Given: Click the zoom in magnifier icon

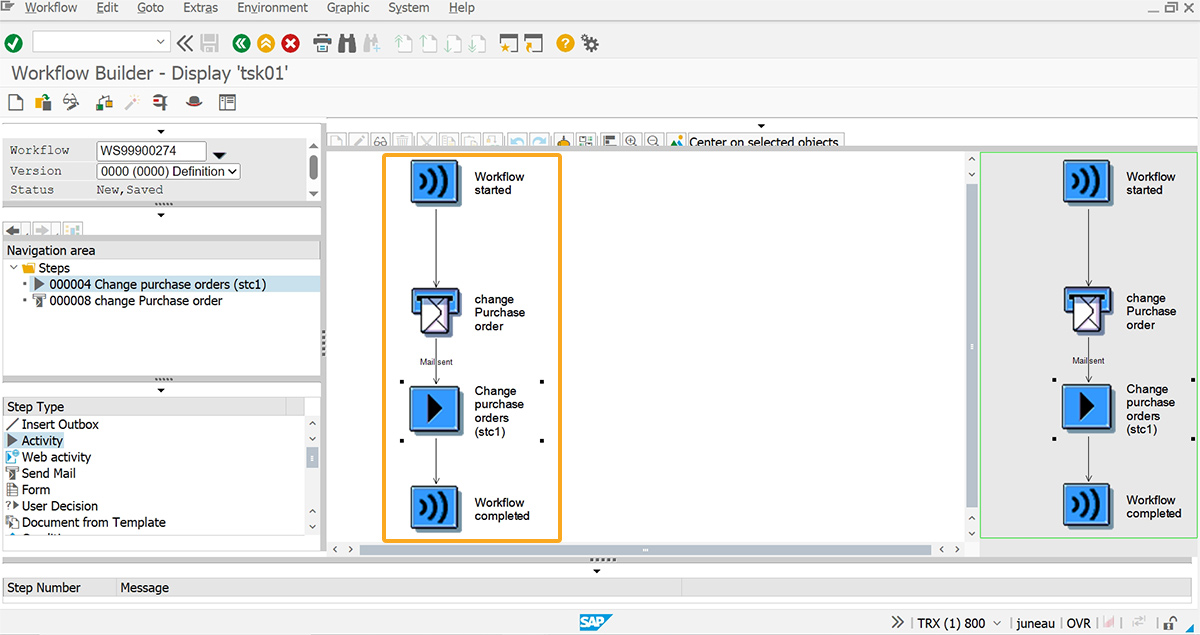Looking at the screenshot, I should coord(631,141).
